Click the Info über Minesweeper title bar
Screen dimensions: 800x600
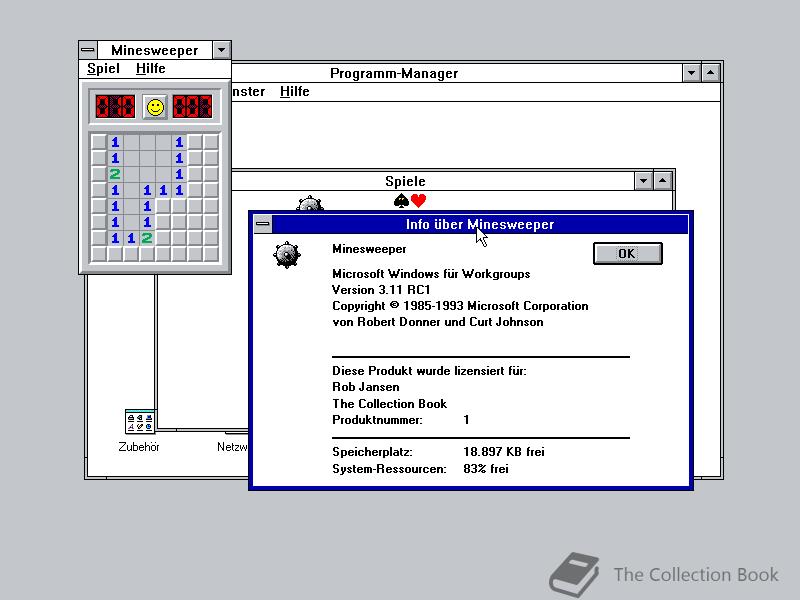[480, 224]
